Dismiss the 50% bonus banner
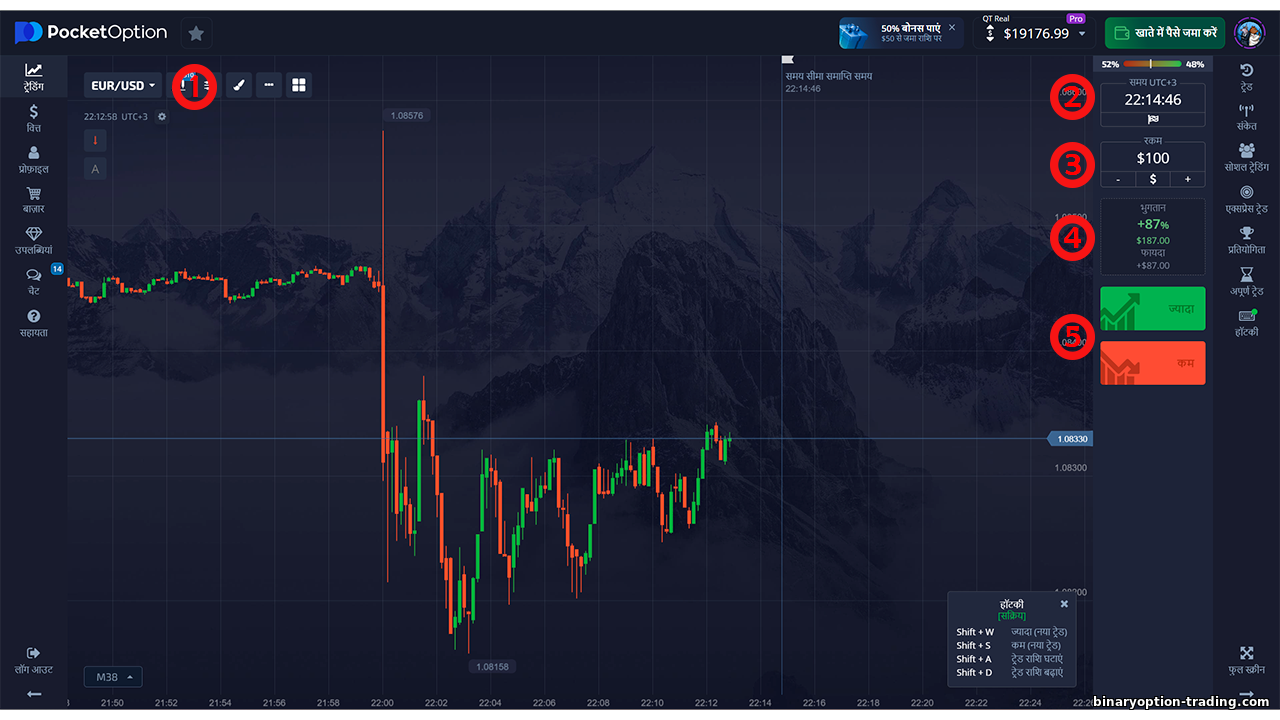Image resolution: width=1280 pixels, height=720 pixels. (x=952, y=27)
